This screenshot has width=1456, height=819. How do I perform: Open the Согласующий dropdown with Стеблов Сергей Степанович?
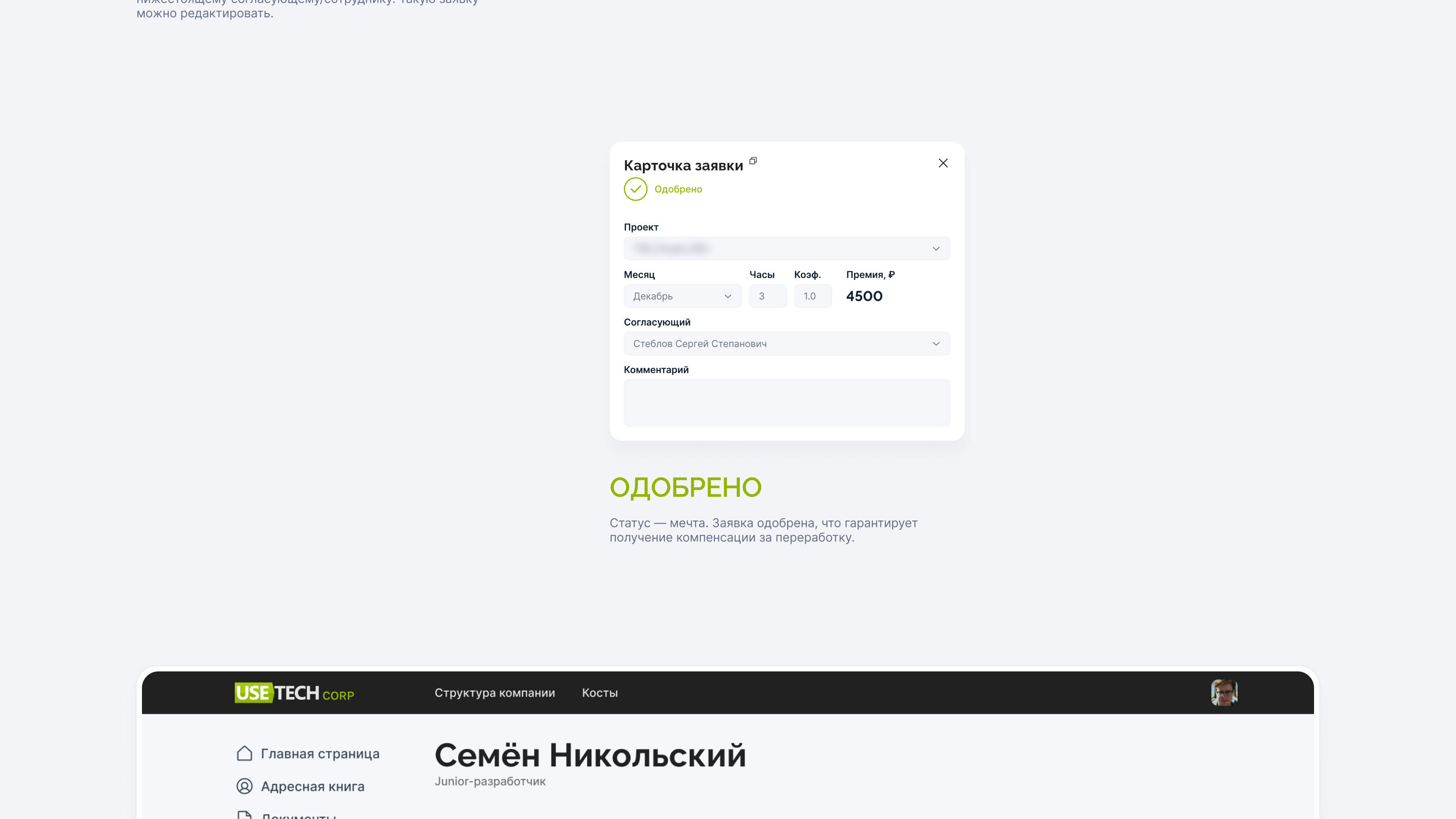click(x=786, y=344)
